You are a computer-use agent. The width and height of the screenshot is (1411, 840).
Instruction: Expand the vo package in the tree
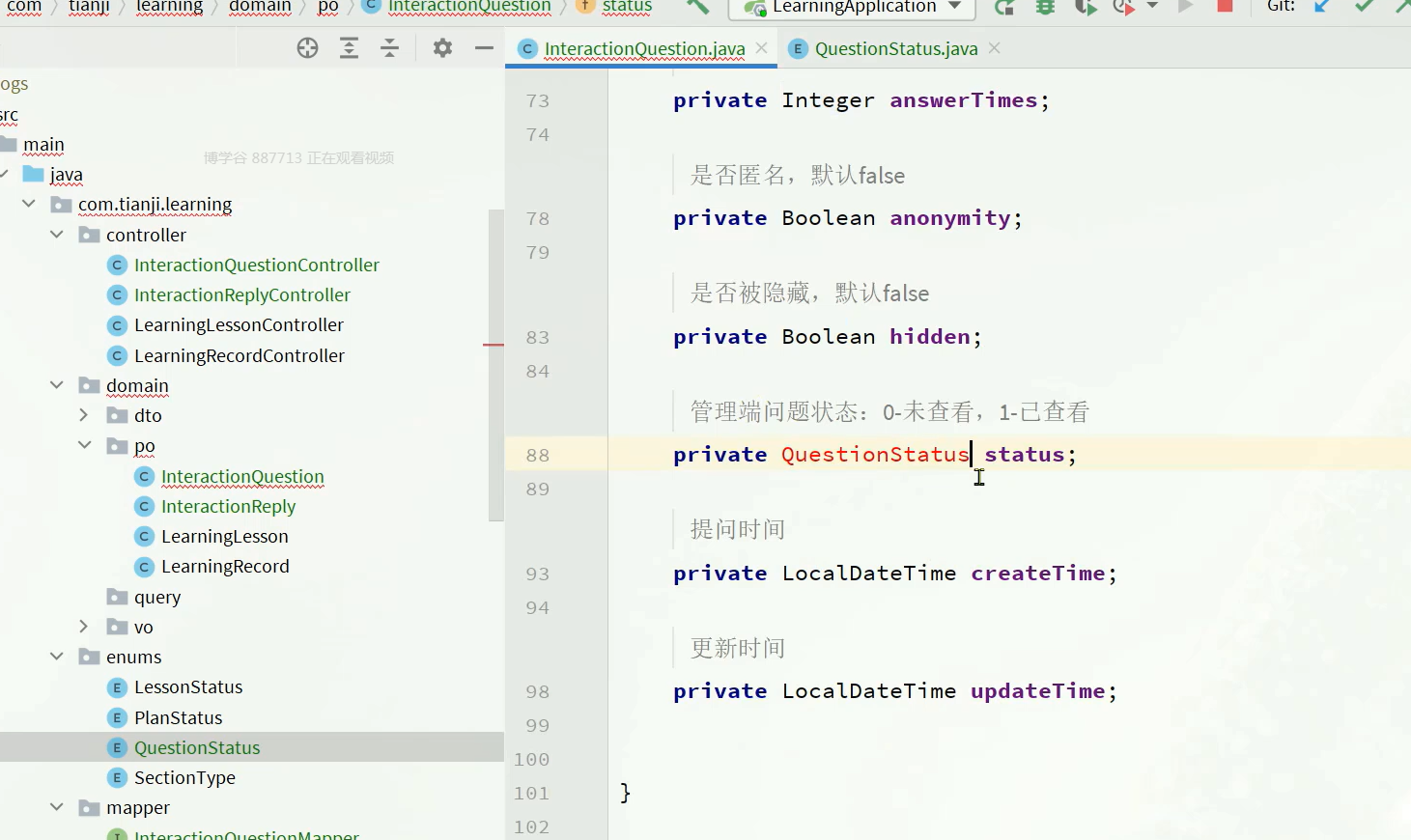pos(84,627)
